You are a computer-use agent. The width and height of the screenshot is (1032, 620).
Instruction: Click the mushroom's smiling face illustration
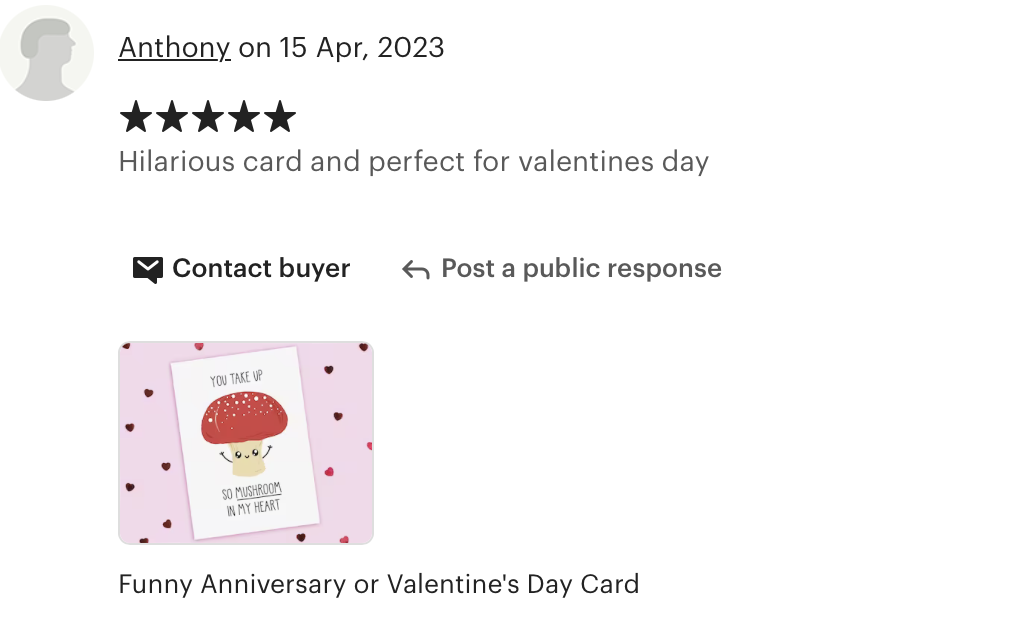(247, 453)
